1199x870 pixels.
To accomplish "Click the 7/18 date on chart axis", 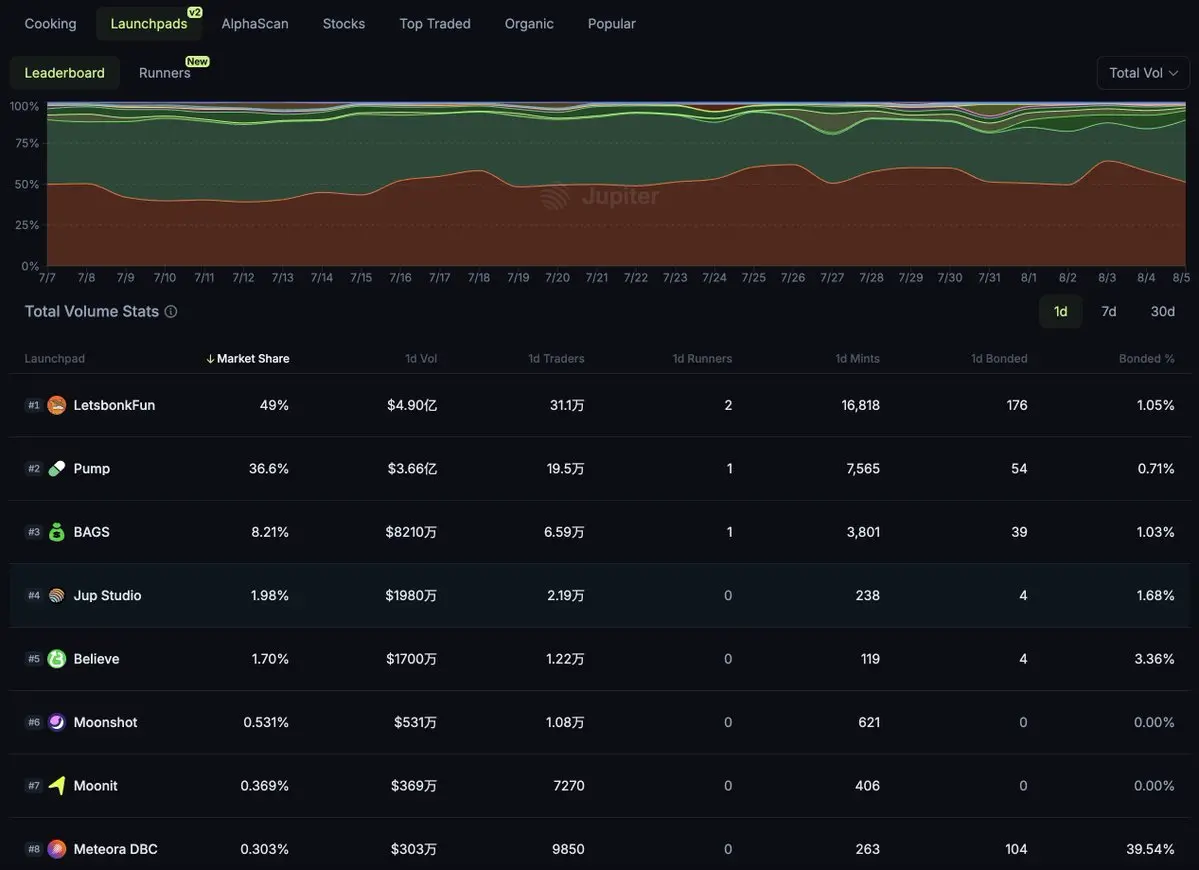I will (x=479, y=278).
